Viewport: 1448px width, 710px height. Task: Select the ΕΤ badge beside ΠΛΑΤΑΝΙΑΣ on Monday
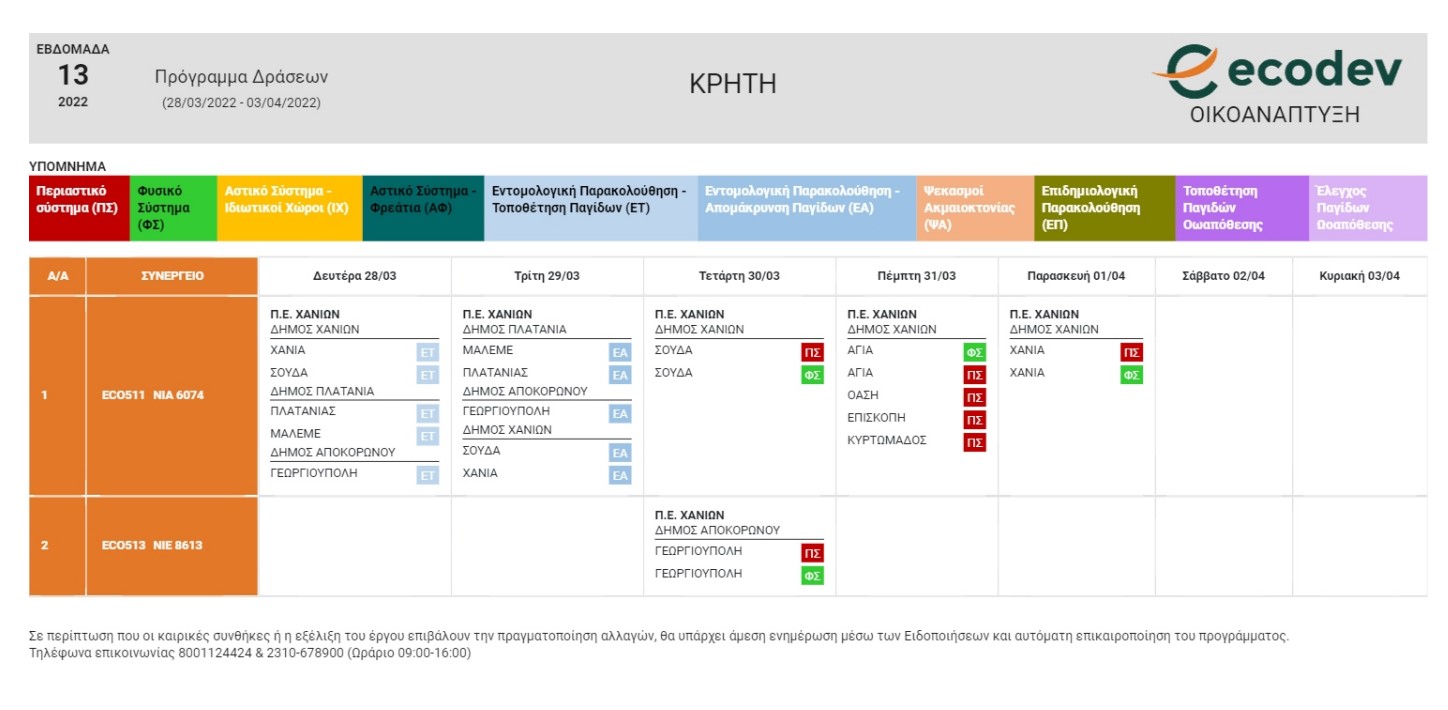[x=428, y=413]
